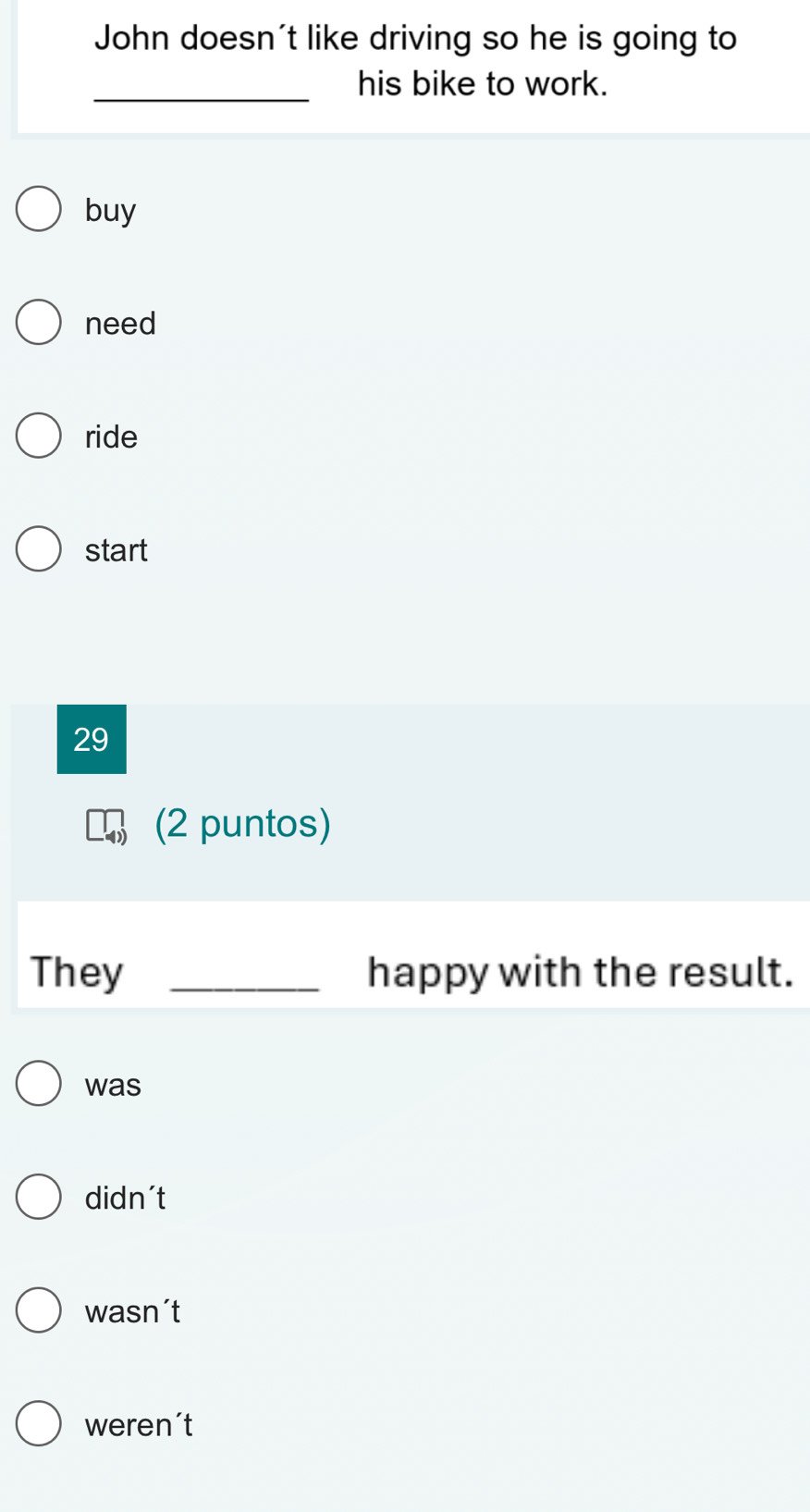Select the "buy" radio option
This screenshot has height=1512, width=810.
[x=38, y=209]
